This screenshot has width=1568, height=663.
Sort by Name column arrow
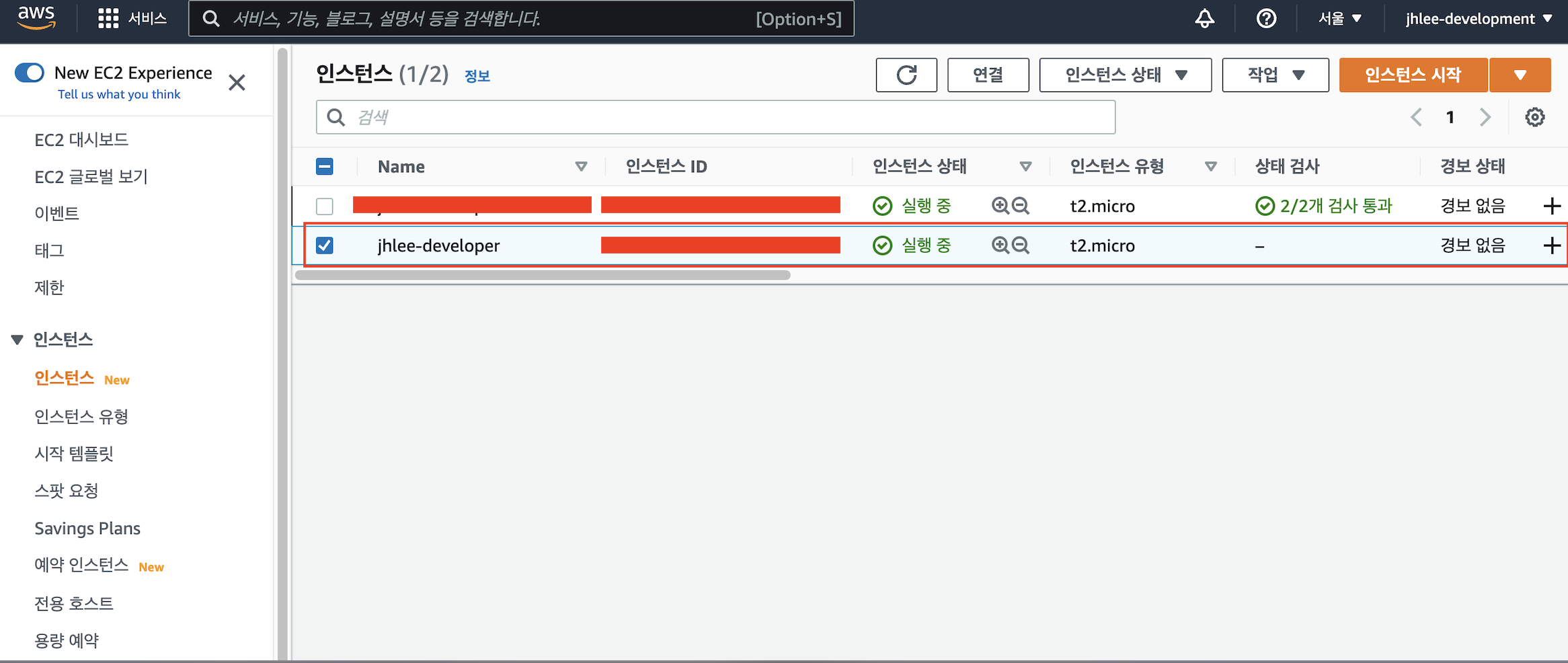click(582, 166)
